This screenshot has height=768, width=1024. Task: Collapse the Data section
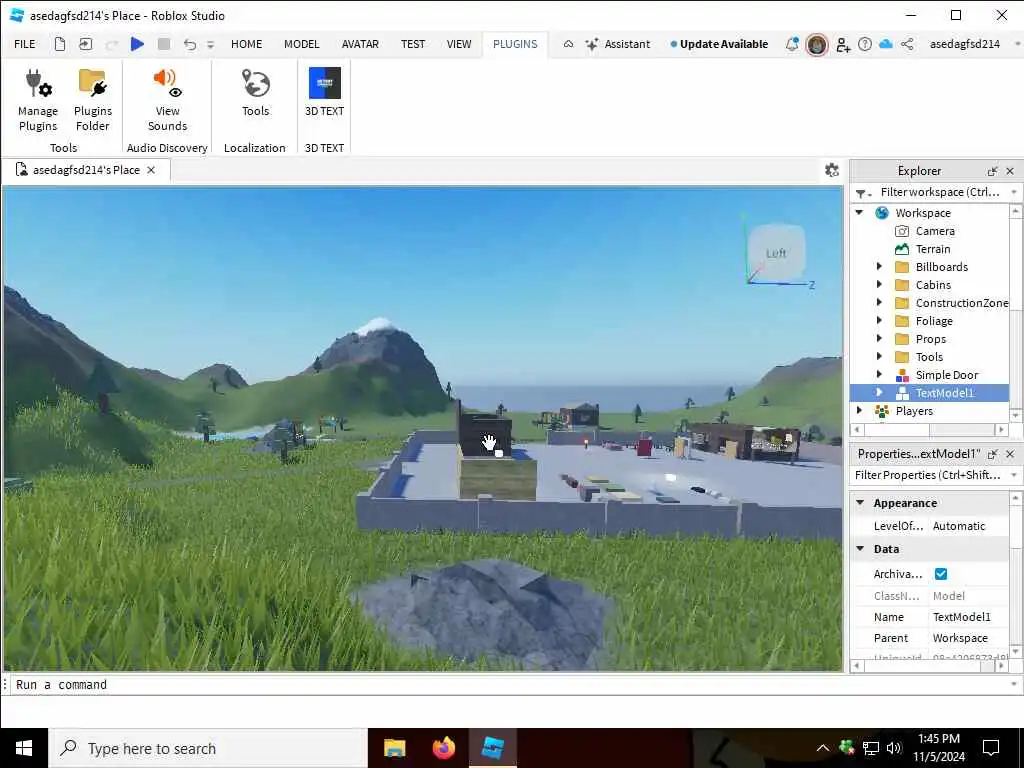click(860, 549)
